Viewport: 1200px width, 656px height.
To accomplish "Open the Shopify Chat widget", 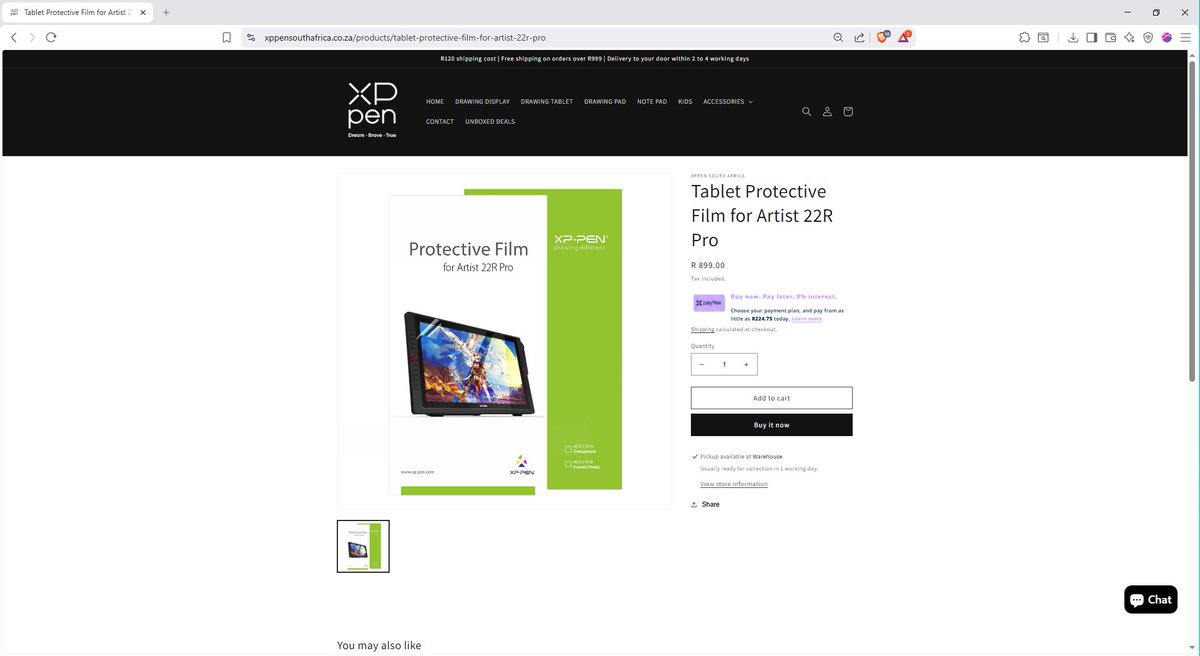I will pyautogui.click(x=1151, y=599).
